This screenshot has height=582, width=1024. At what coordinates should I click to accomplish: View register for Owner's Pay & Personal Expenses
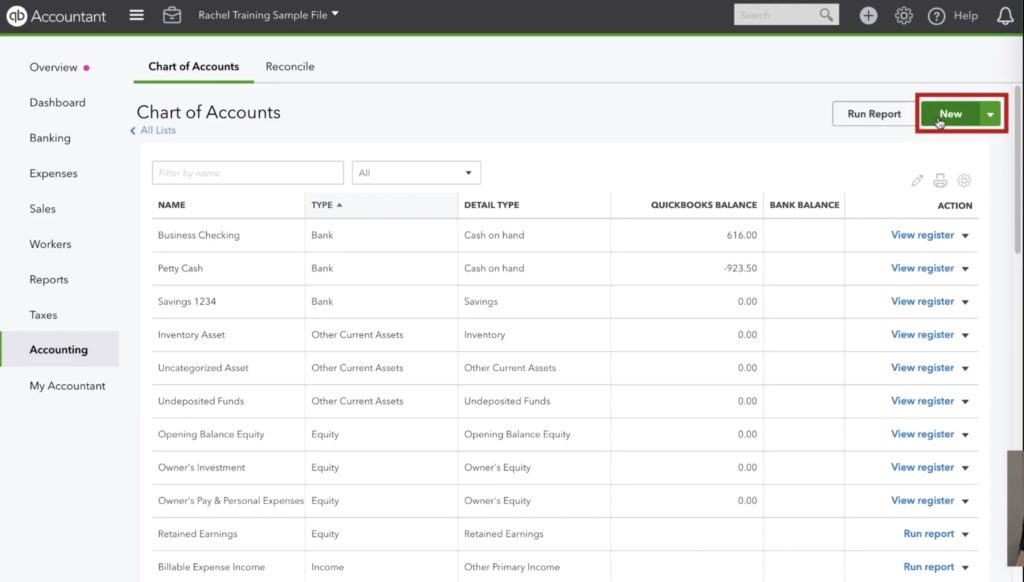click(x=922, y=500)
